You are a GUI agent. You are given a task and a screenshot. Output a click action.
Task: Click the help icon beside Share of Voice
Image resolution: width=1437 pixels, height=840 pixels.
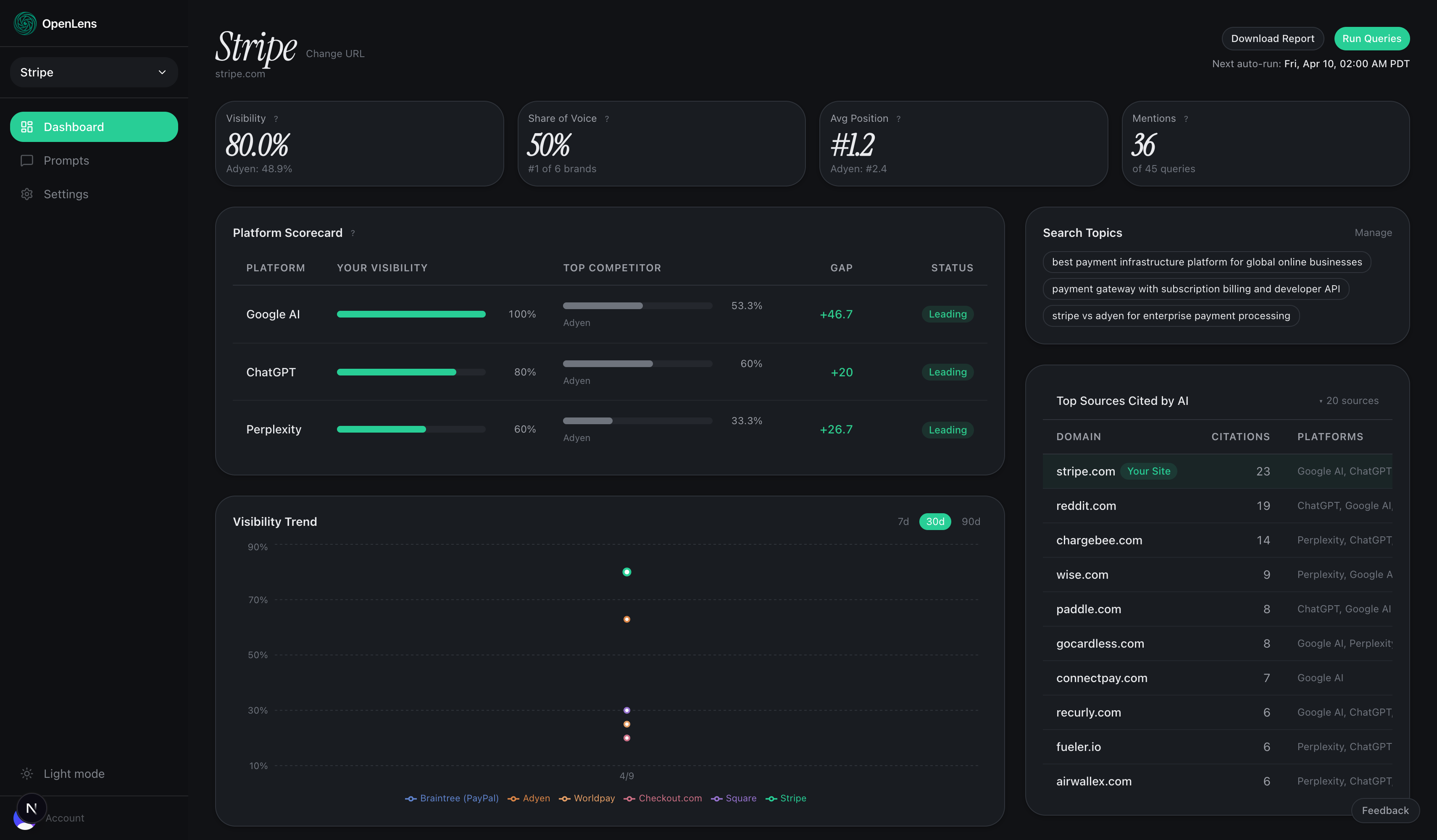607,118
